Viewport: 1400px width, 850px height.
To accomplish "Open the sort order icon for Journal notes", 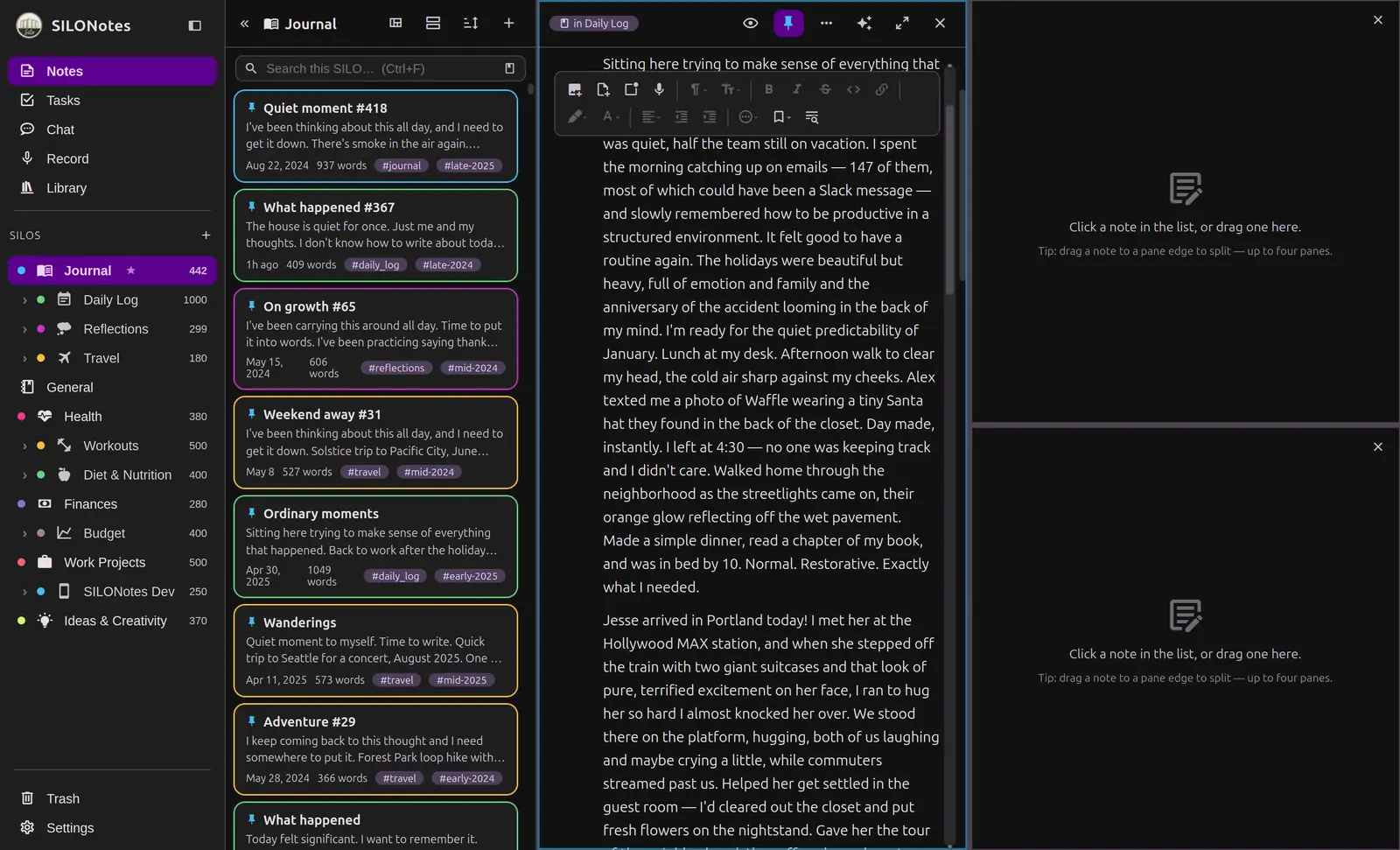I will [471, 24].
